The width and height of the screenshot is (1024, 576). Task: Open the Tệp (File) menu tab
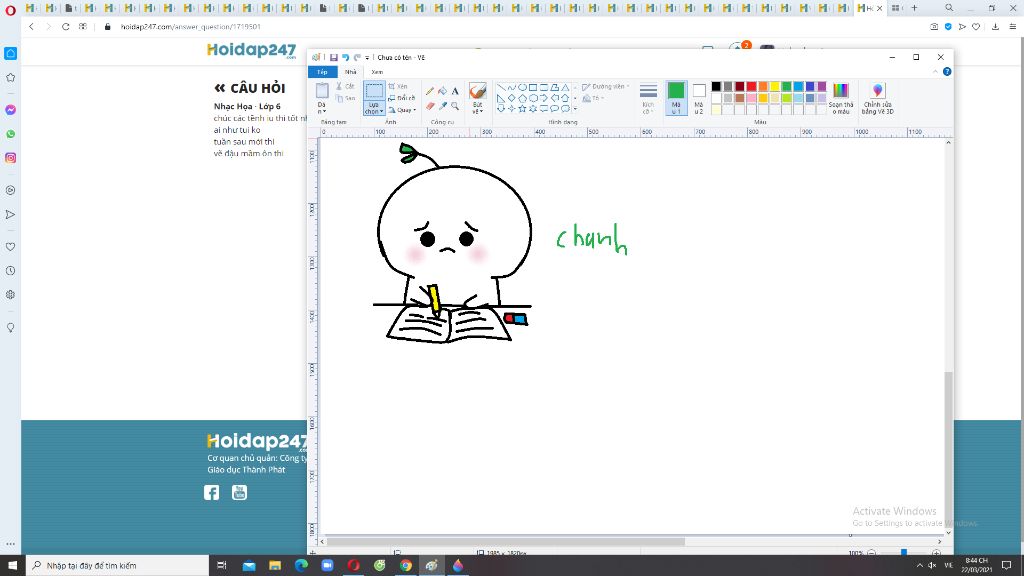coord(323,72)
